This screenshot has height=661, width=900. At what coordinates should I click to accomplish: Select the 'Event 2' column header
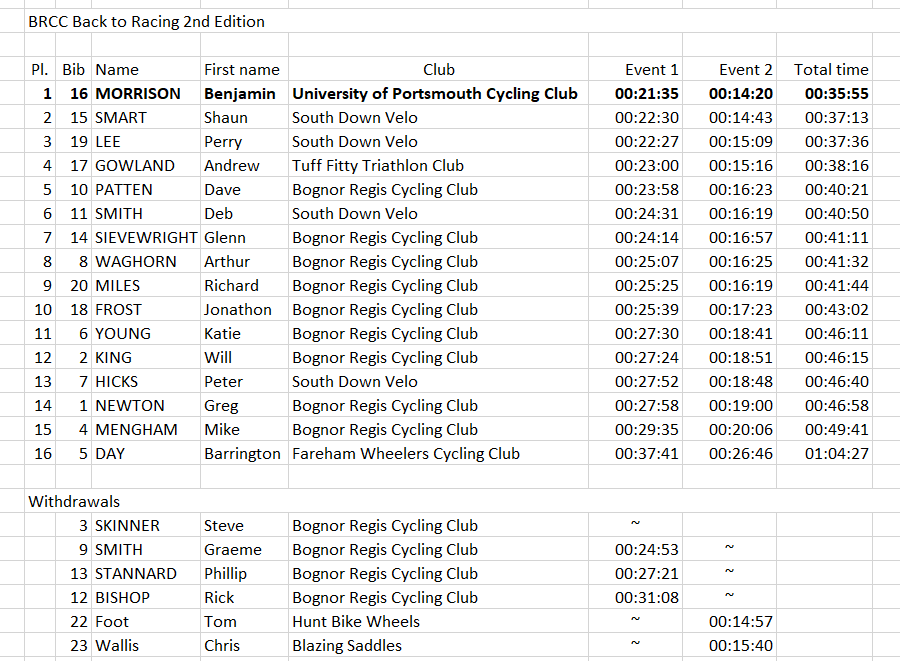745,69
